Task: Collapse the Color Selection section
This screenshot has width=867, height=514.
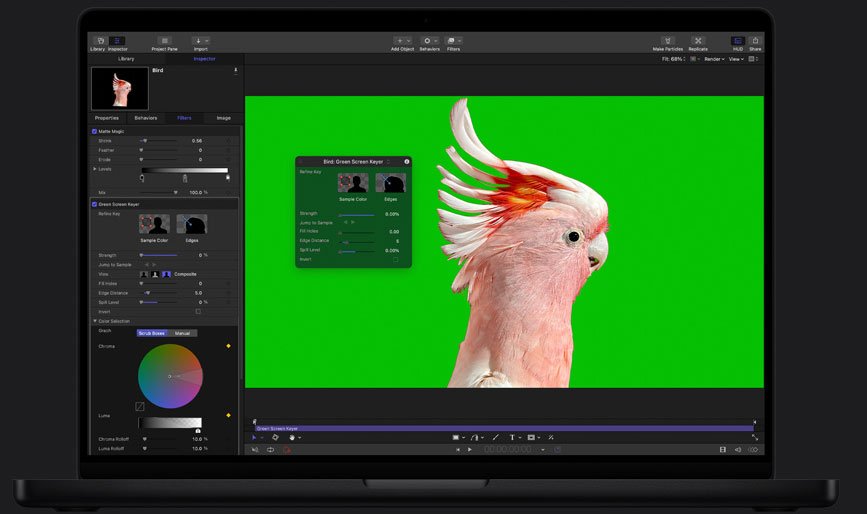Action: click(x=95, y=321)
